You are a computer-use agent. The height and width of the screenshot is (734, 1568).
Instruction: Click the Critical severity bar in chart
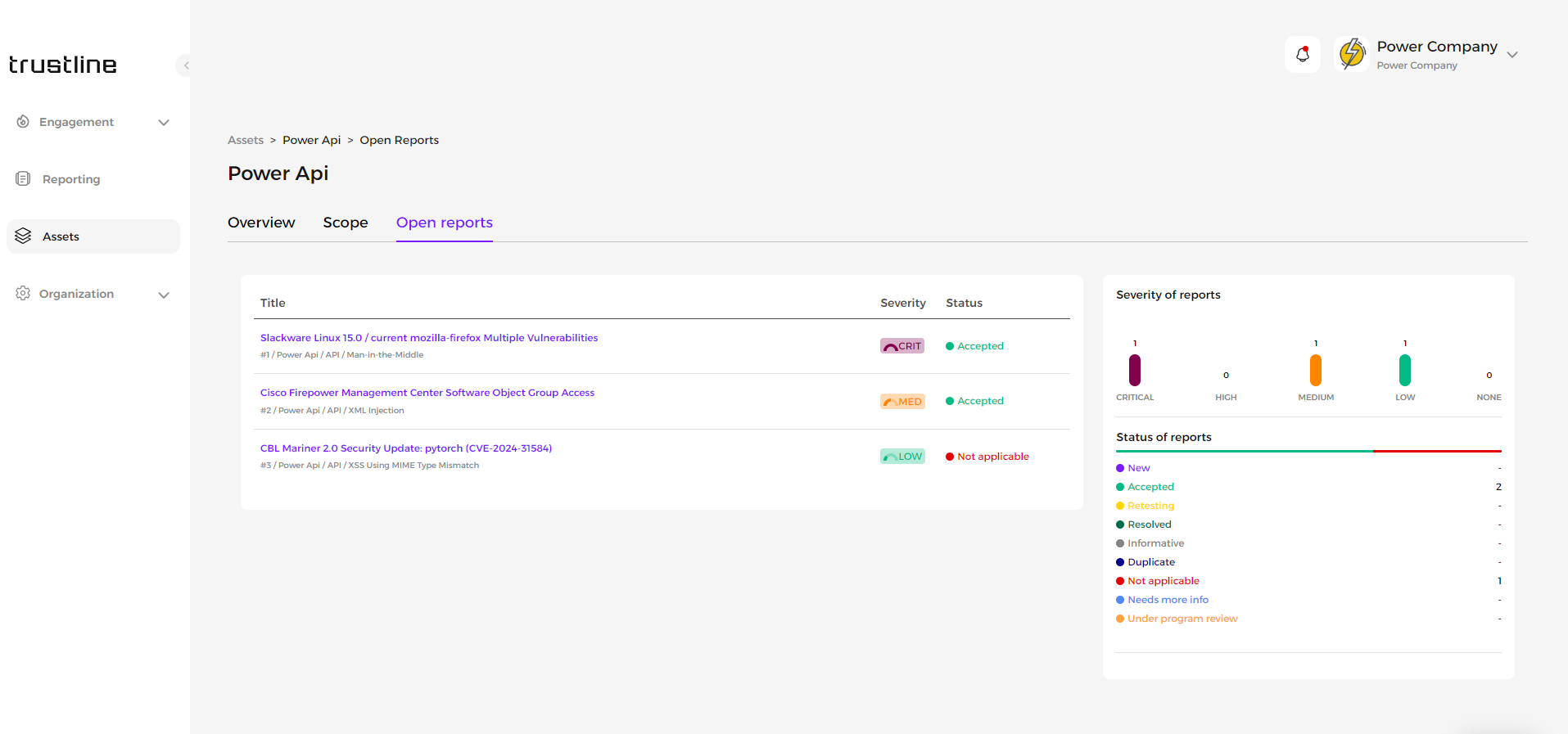tap(1134, 370)
